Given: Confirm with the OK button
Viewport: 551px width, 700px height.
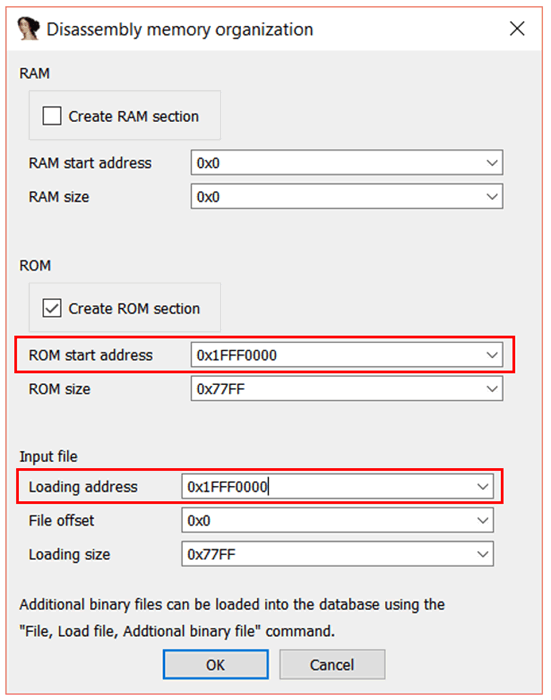Looking at the screenshot, I should 216,664.
